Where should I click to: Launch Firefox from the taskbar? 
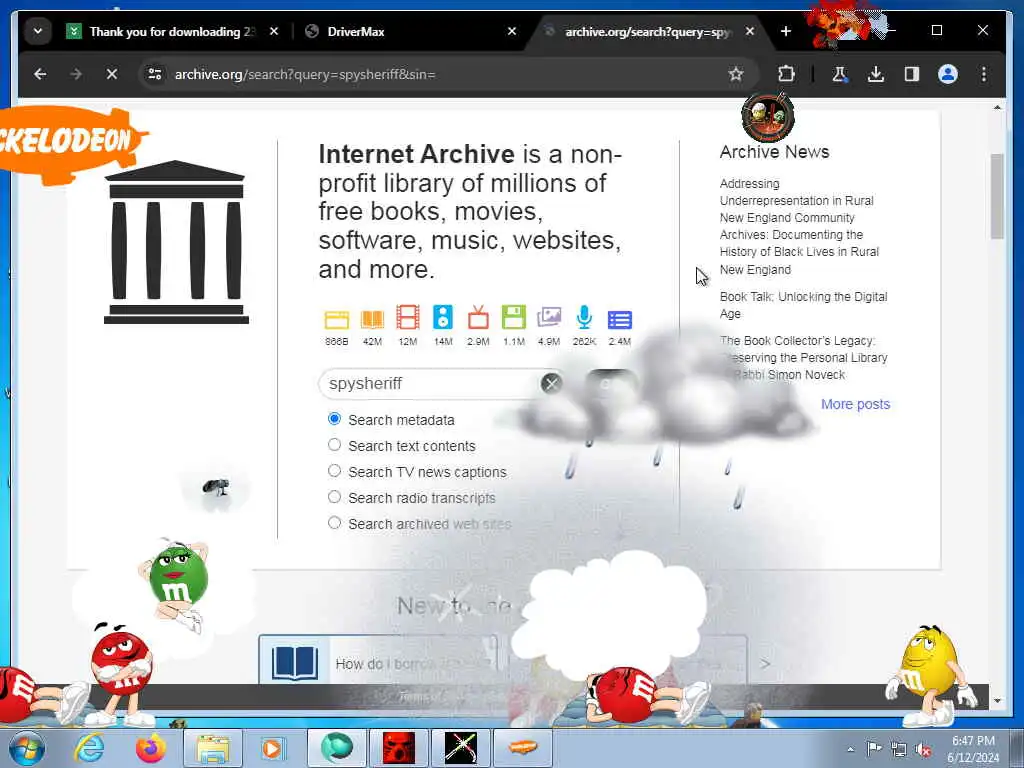[x=150, y=748]
